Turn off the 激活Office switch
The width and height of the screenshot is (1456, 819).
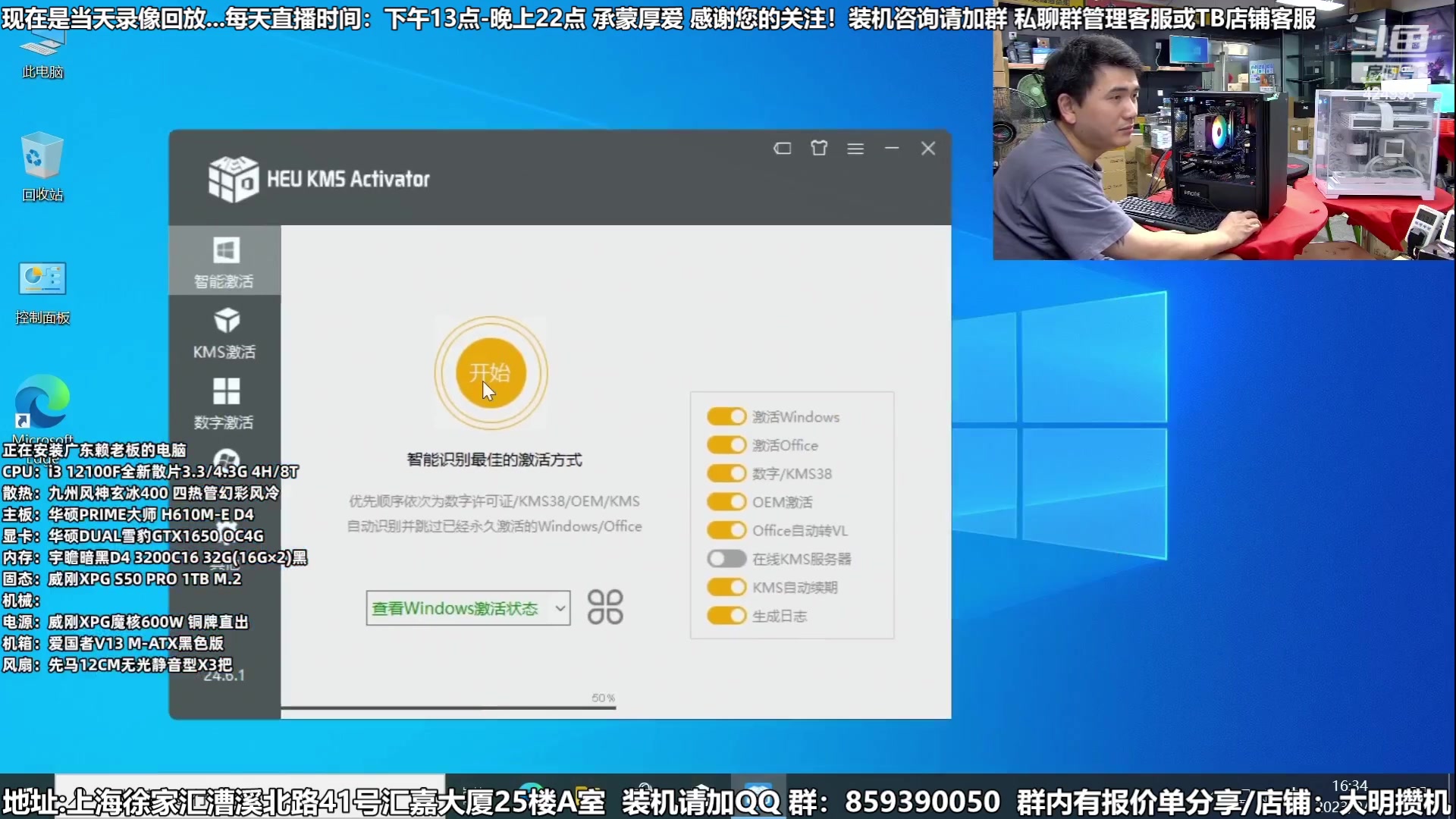726,445
